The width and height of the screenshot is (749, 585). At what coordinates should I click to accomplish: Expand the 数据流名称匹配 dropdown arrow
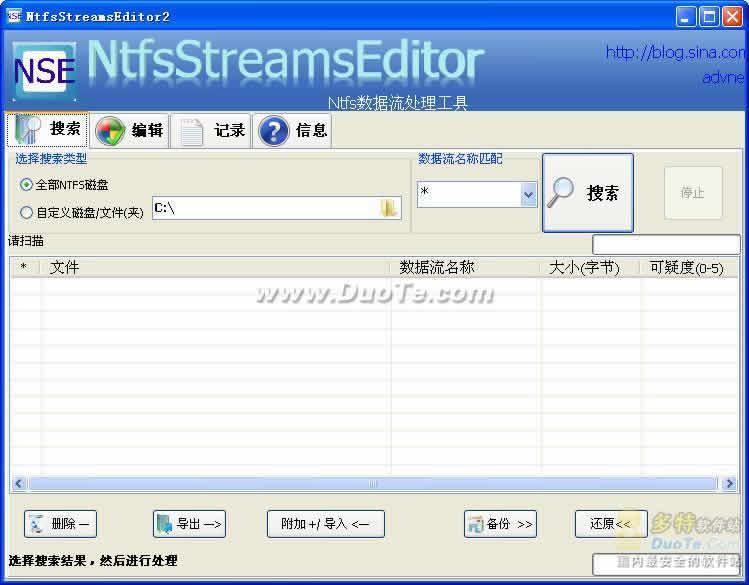[x=528, y=194]
